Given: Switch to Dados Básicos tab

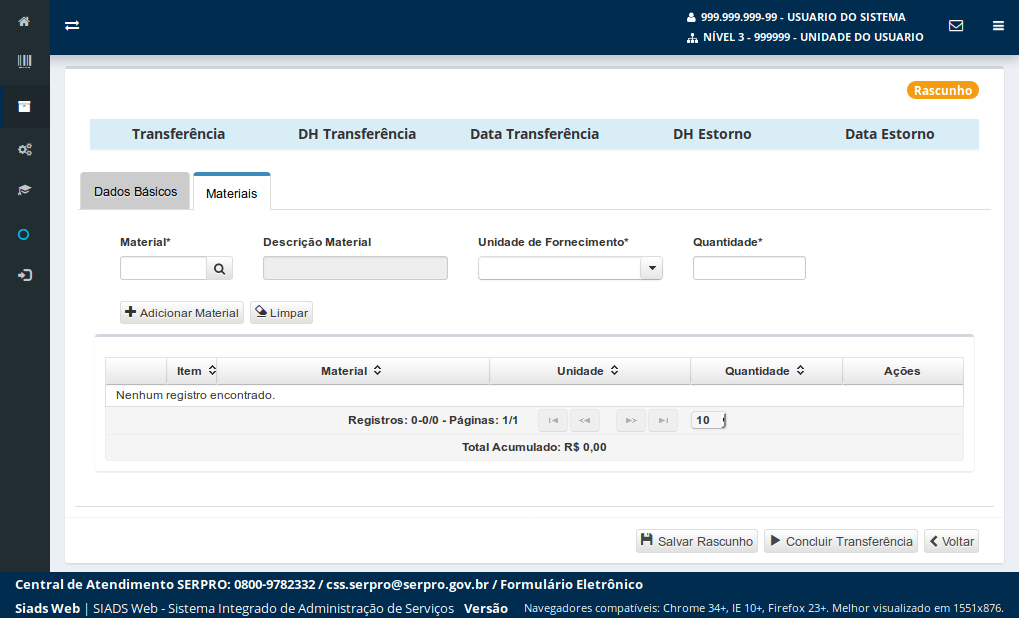Looking at the screenshot, I should pos(135,192).
